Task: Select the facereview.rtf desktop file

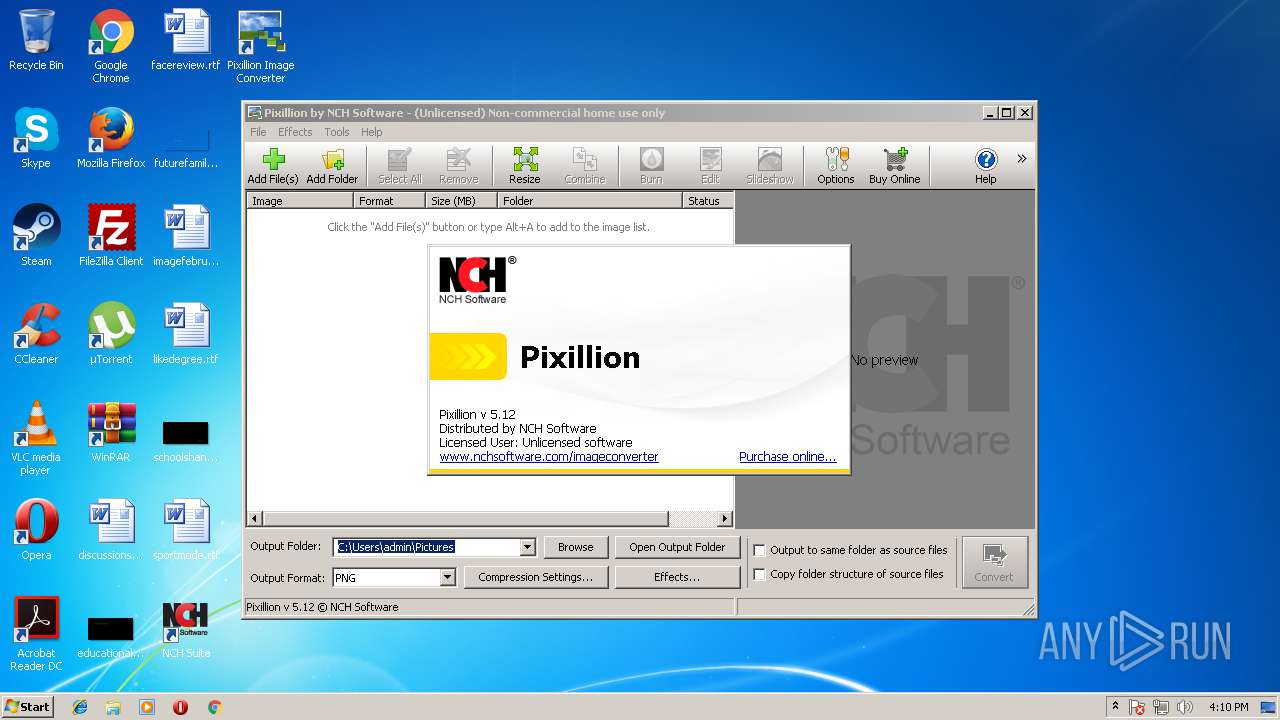Action: click(x=186, y=40)
